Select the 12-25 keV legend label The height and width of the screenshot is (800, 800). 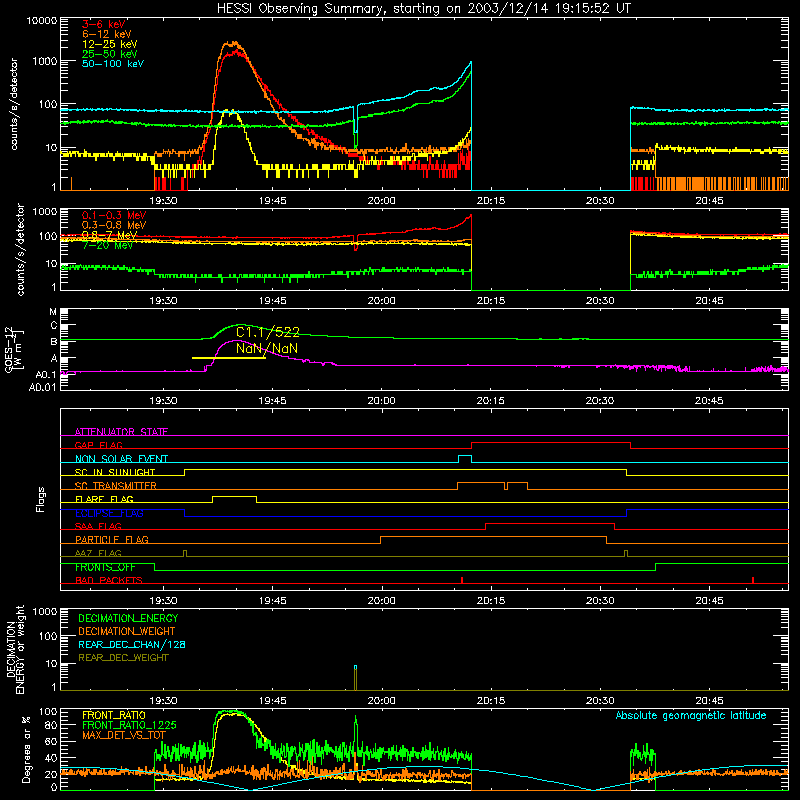[x=110, y=44]
